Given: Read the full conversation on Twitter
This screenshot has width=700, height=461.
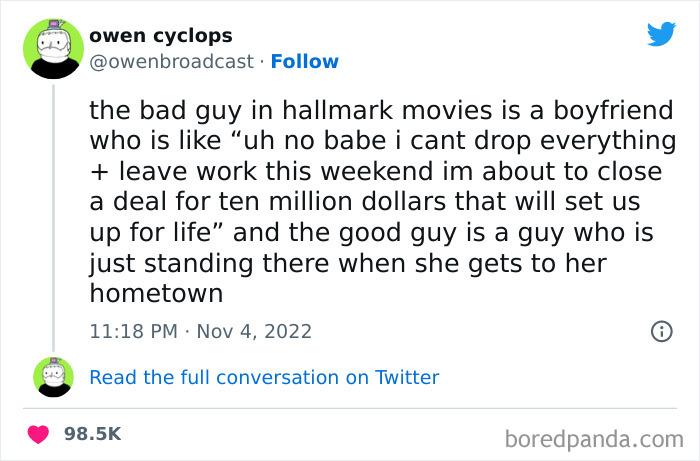Looking at the screenshot, I should [x=264, y=377].
